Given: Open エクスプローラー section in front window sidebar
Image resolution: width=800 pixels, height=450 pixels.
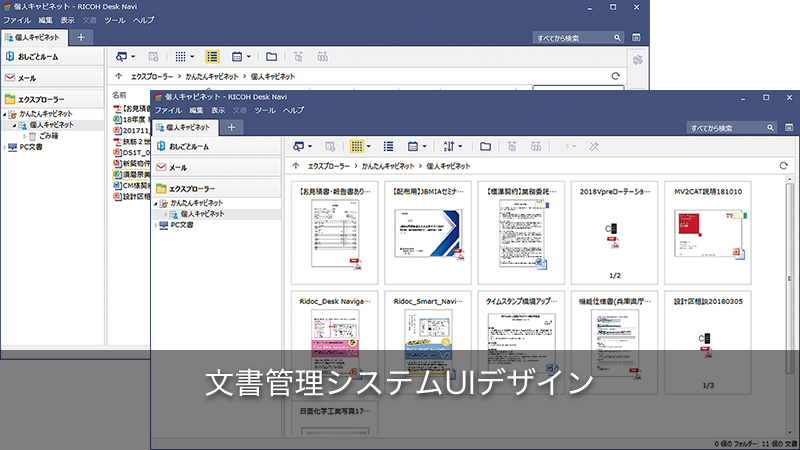Looking at the screenshot, I should tap(217, 189).
